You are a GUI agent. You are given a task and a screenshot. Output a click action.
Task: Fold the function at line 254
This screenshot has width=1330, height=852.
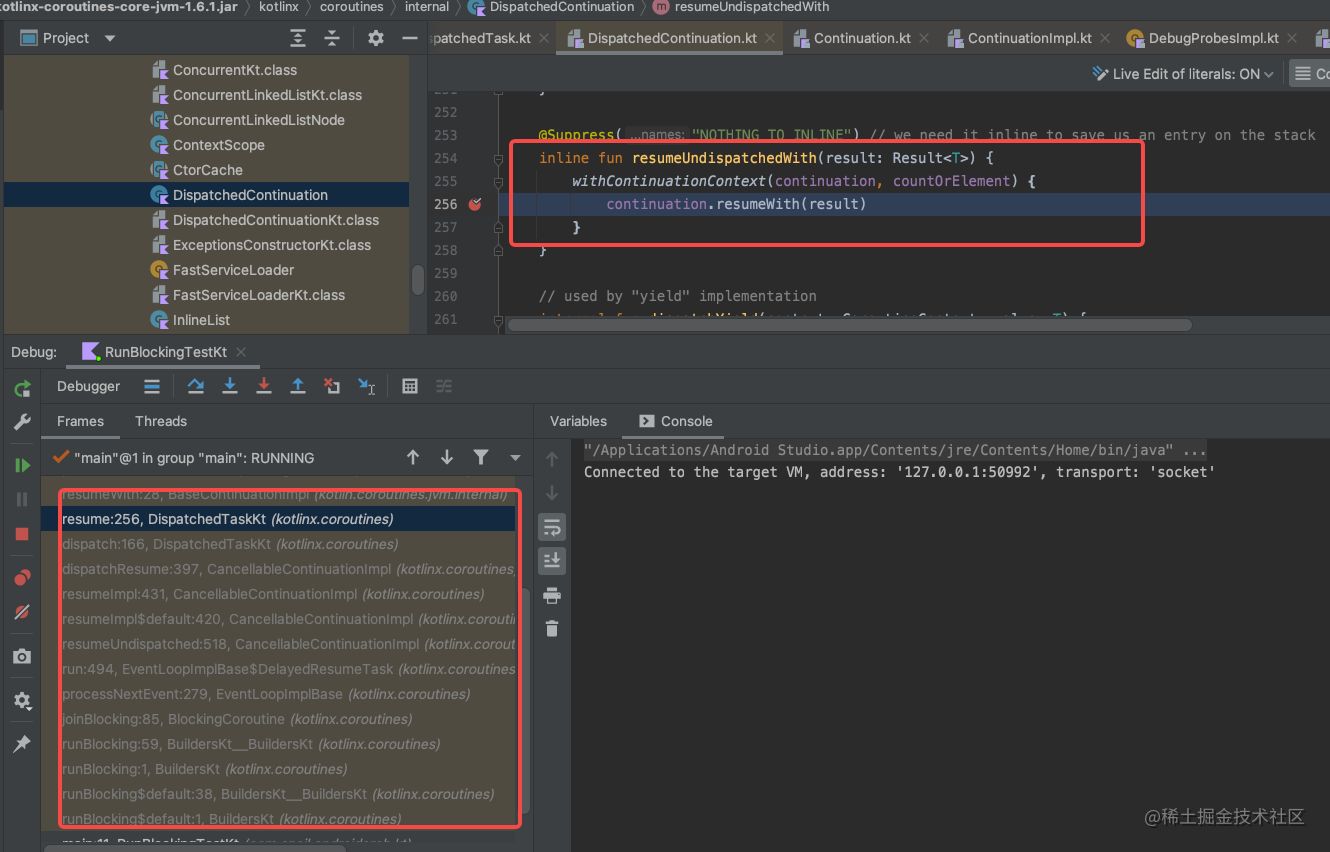pos(499,158)
